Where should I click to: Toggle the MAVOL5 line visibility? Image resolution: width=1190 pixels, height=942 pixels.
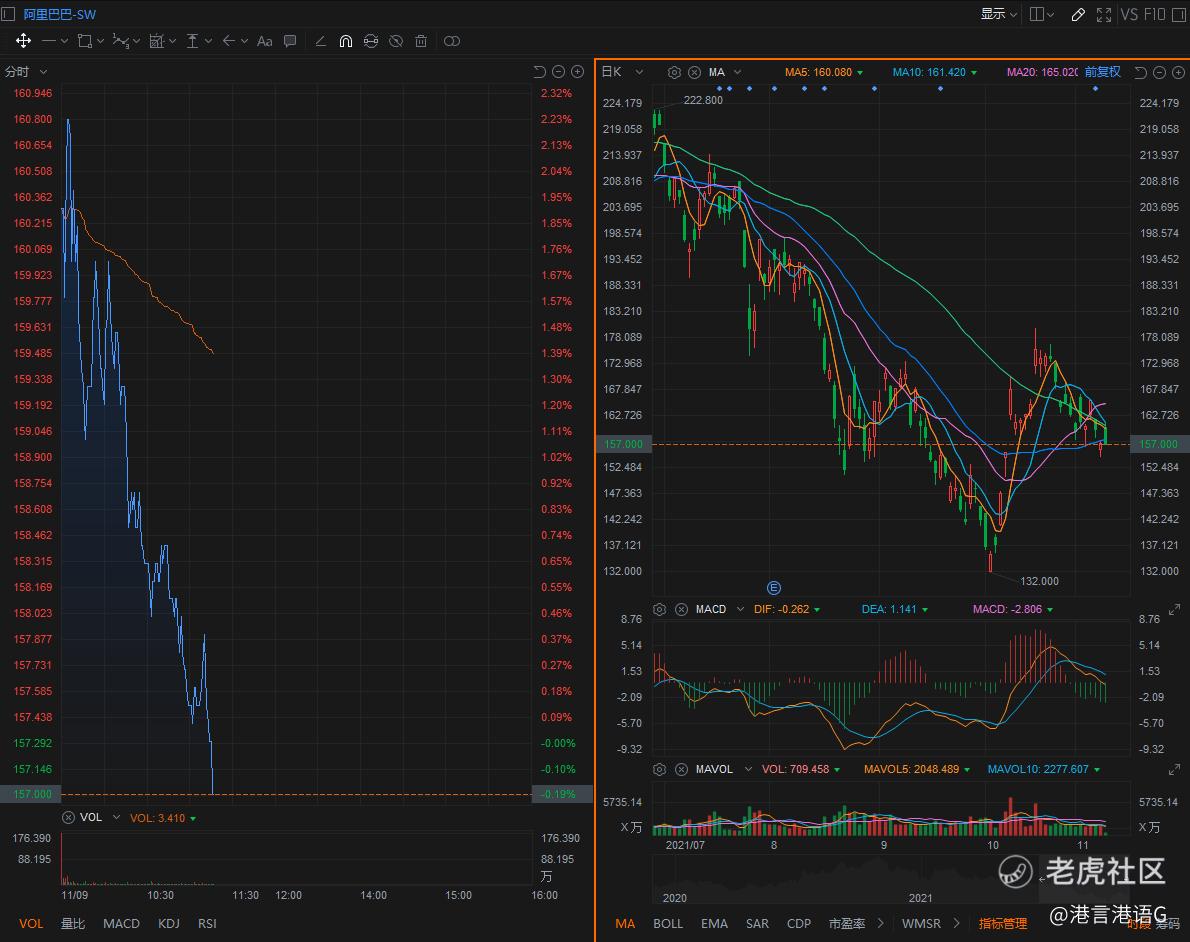click(917, 770)
